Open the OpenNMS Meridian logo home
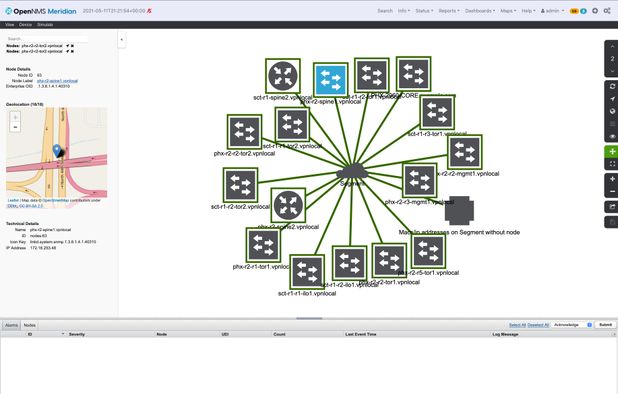Screen dimensions: 618x394 (x=41, y=11)
